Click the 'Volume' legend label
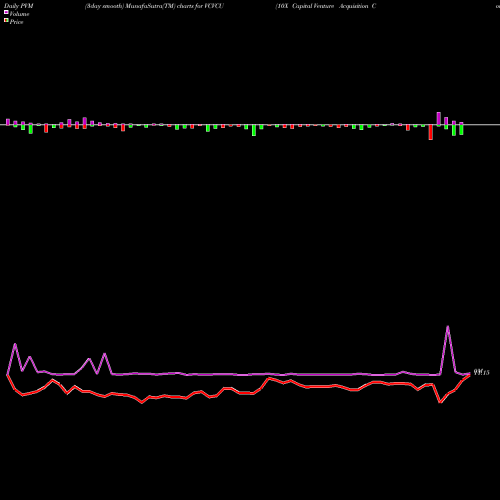 pyautogui.click(x=19, y=14)
